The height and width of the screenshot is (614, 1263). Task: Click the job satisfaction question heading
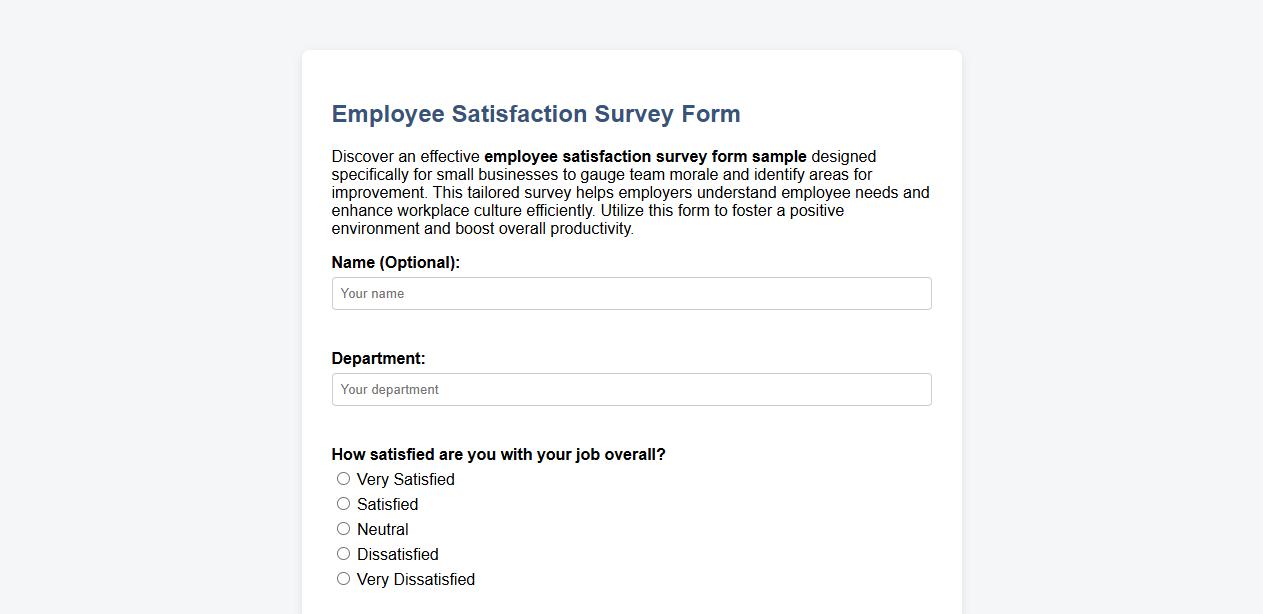point(498,454)
